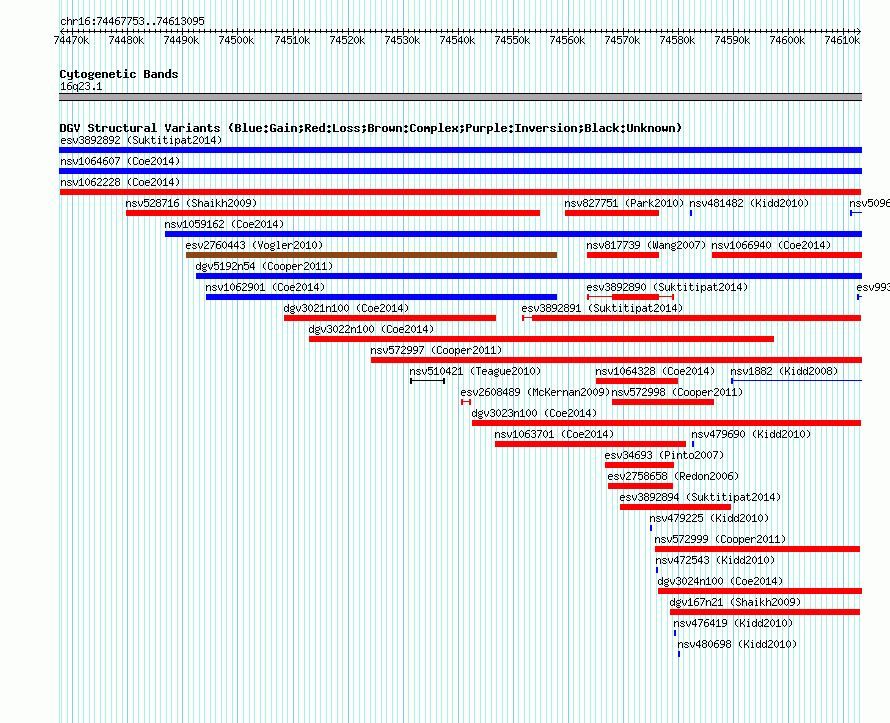Select the dgv3022n100 (Coe2014) variant label
Screen dimensions: 890x723
tap(371, 329)
